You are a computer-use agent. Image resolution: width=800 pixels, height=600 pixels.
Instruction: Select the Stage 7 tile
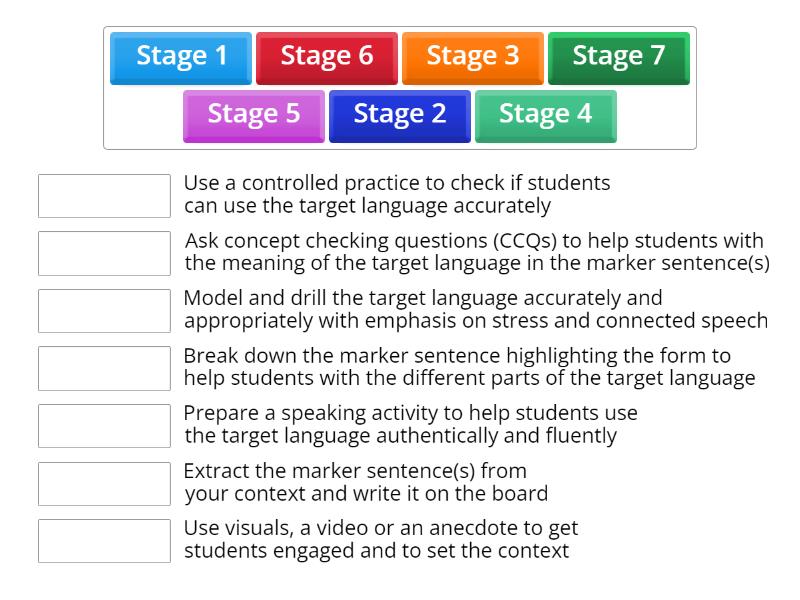click(618, 58)
